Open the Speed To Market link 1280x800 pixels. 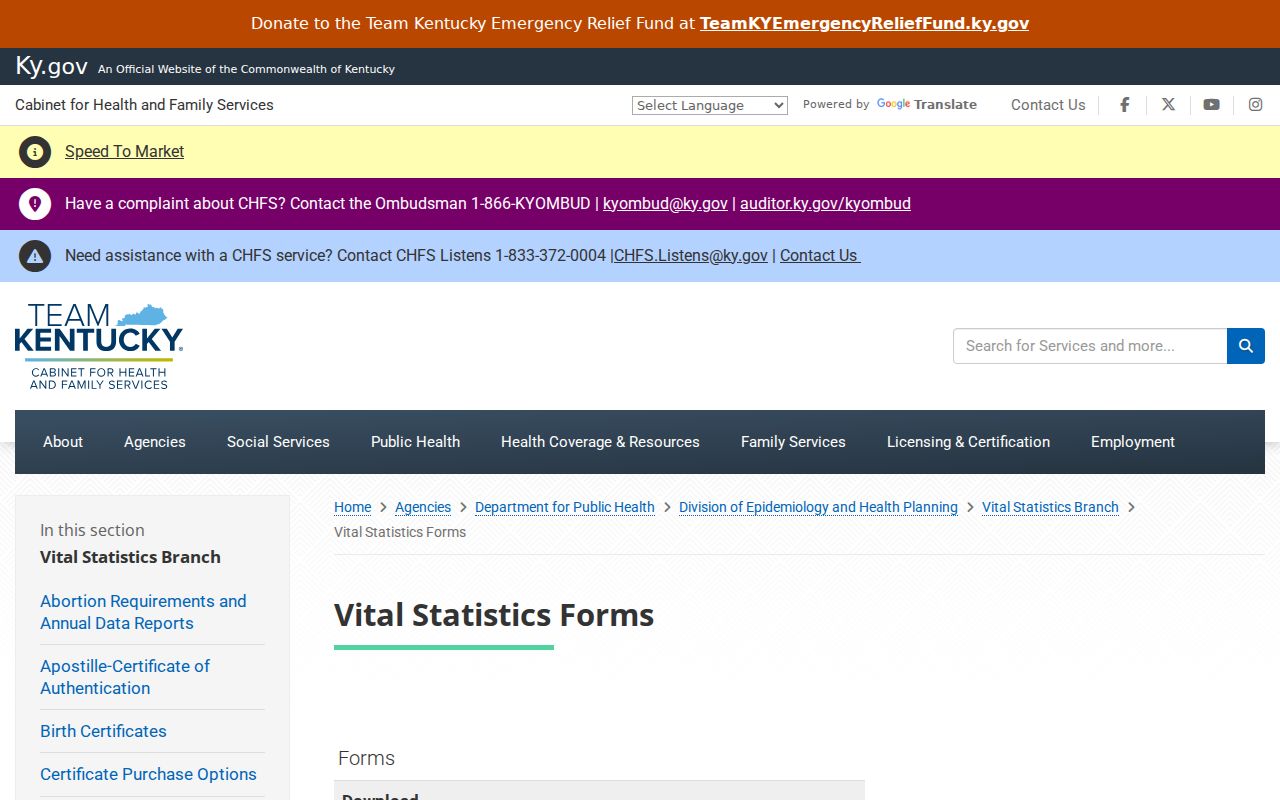click(x=124, y=152)
